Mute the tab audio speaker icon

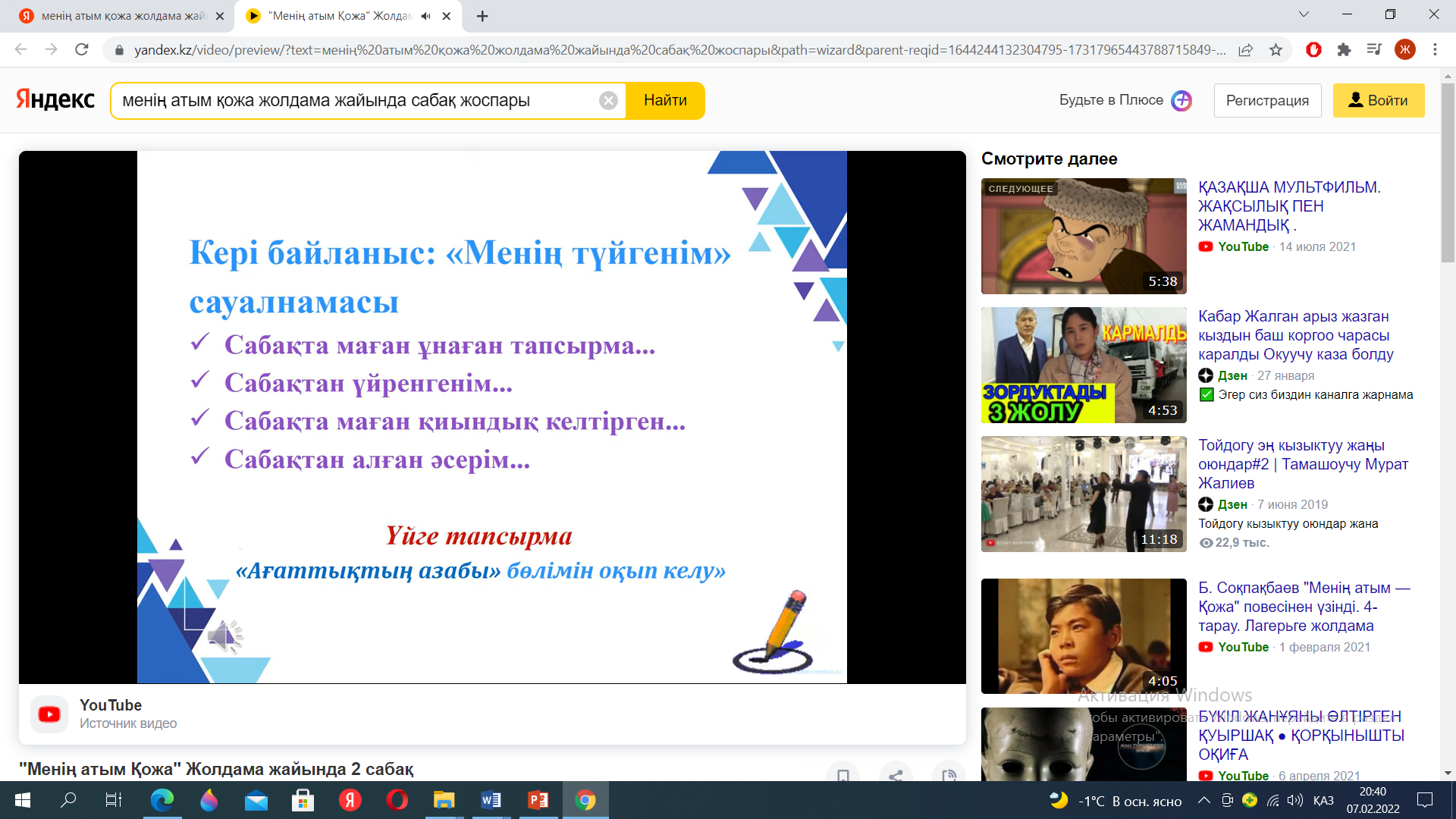pyautogui.click(x=426, y=16)
